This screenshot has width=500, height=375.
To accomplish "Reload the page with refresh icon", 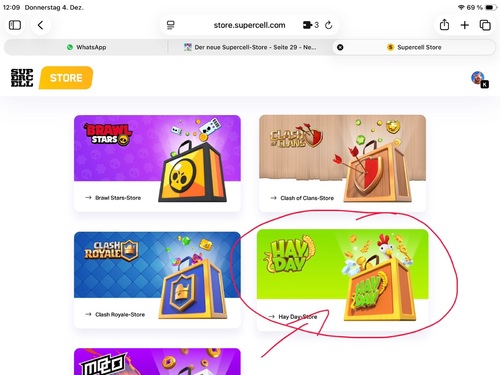I will tap(329, 25).
